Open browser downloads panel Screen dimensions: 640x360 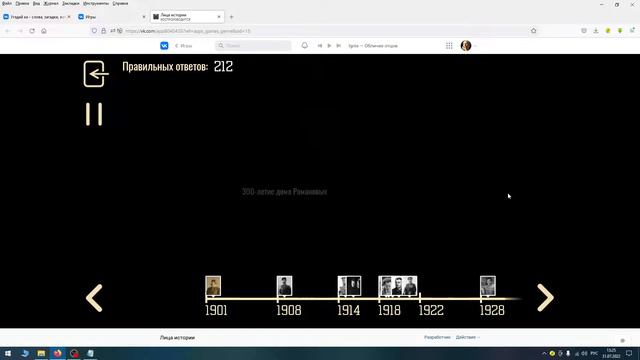tap(596, 31)
